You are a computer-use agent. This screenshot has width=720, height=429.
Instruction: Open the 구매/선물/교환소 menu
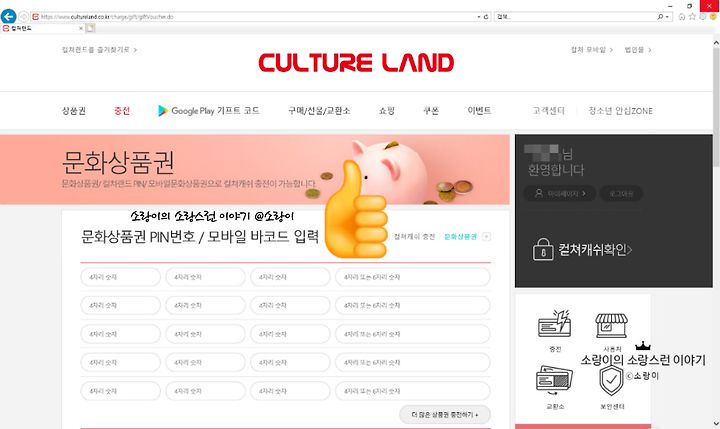click(x=319, y=111)
